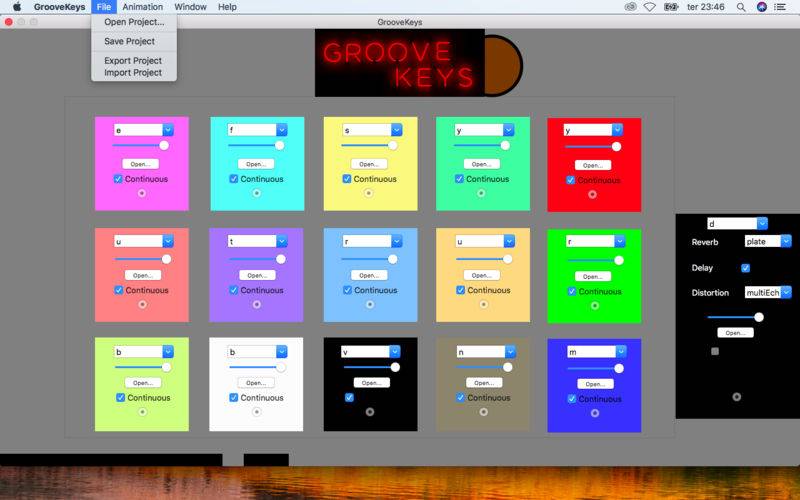This screenshot has width=800, height=500.
Task: Open the Window menu
Action: 190,7
